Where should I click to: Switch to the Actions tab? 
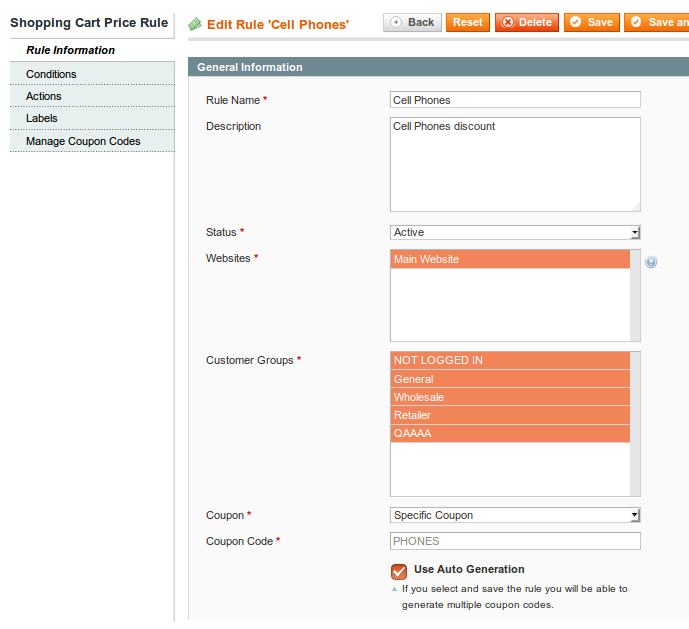[44, 96]
